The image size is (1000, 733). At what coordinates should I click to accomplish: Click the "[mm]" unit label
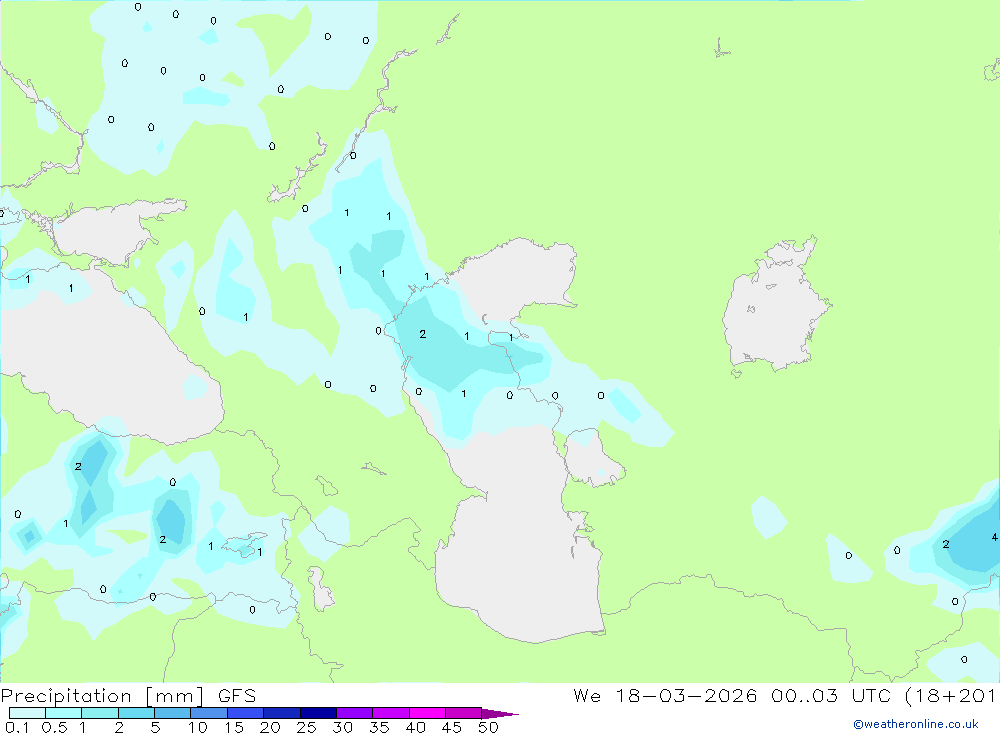pos(175,696)
